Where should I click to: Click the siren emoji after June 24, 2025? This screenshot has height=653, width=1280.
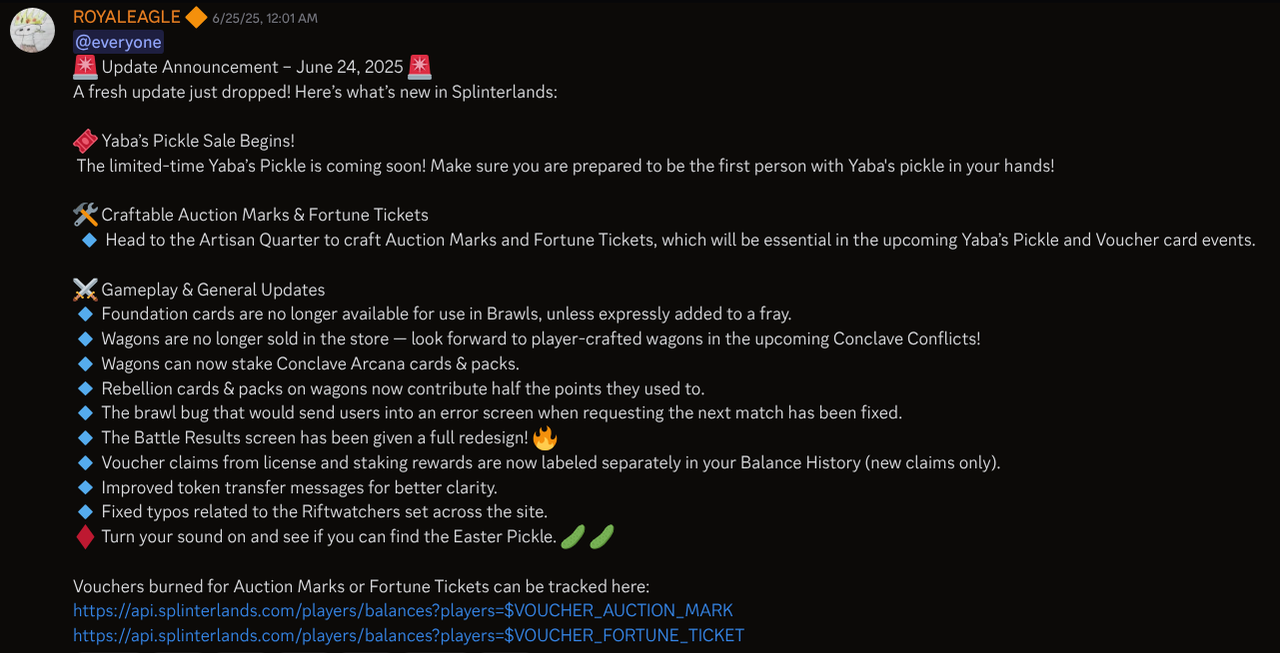420,67
